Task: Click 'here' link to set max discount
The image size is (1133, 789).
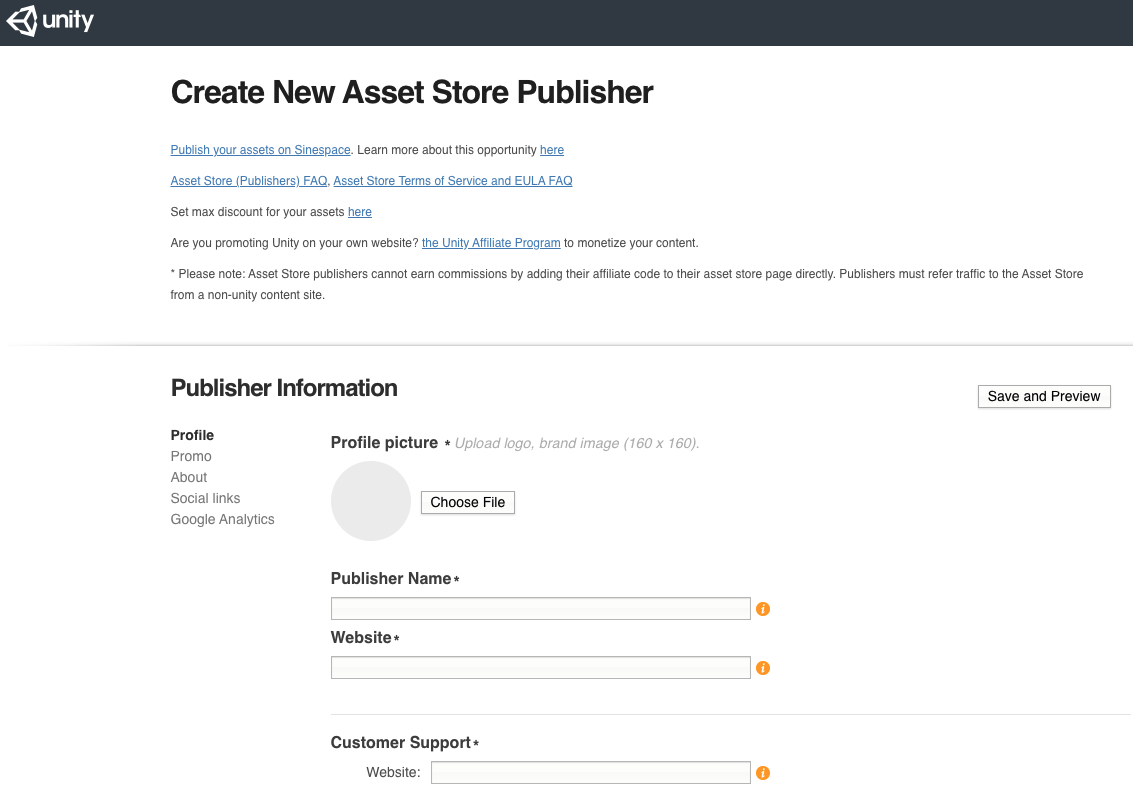Action: (x=360, y=212)
